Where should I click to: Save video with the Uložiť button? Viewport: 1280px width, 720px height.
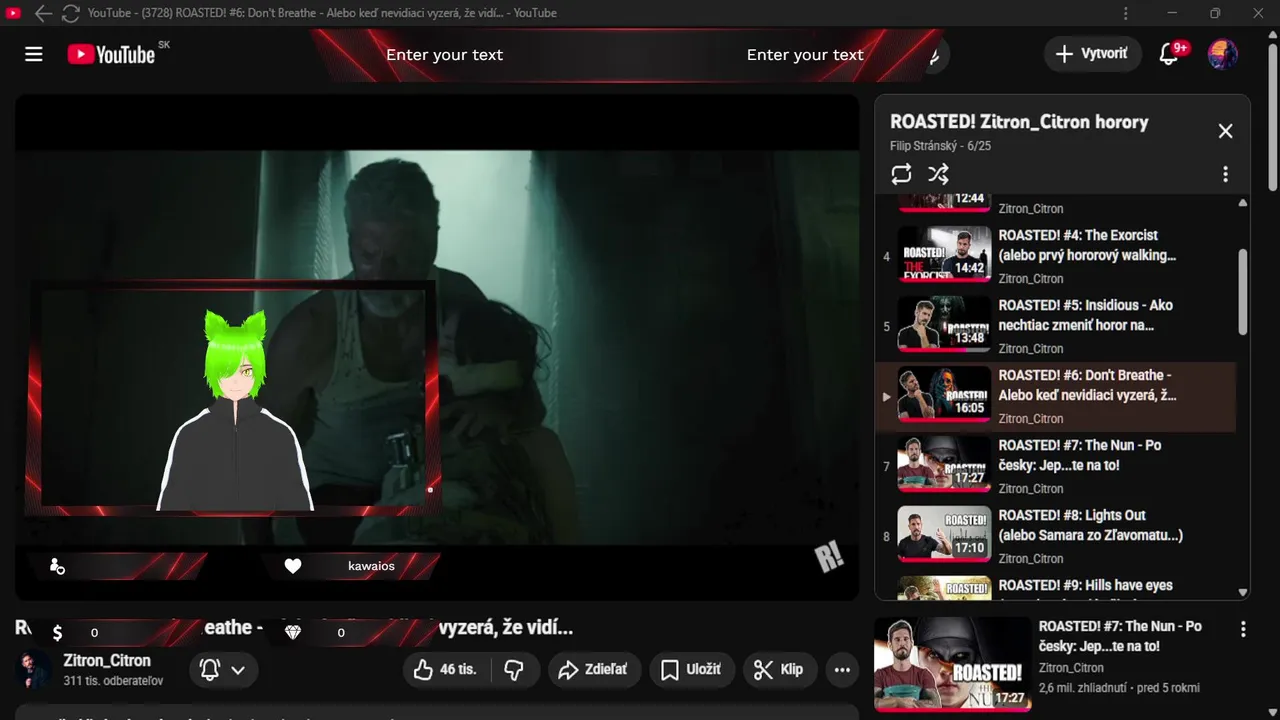pyautogui.click(x=692, y=670)
